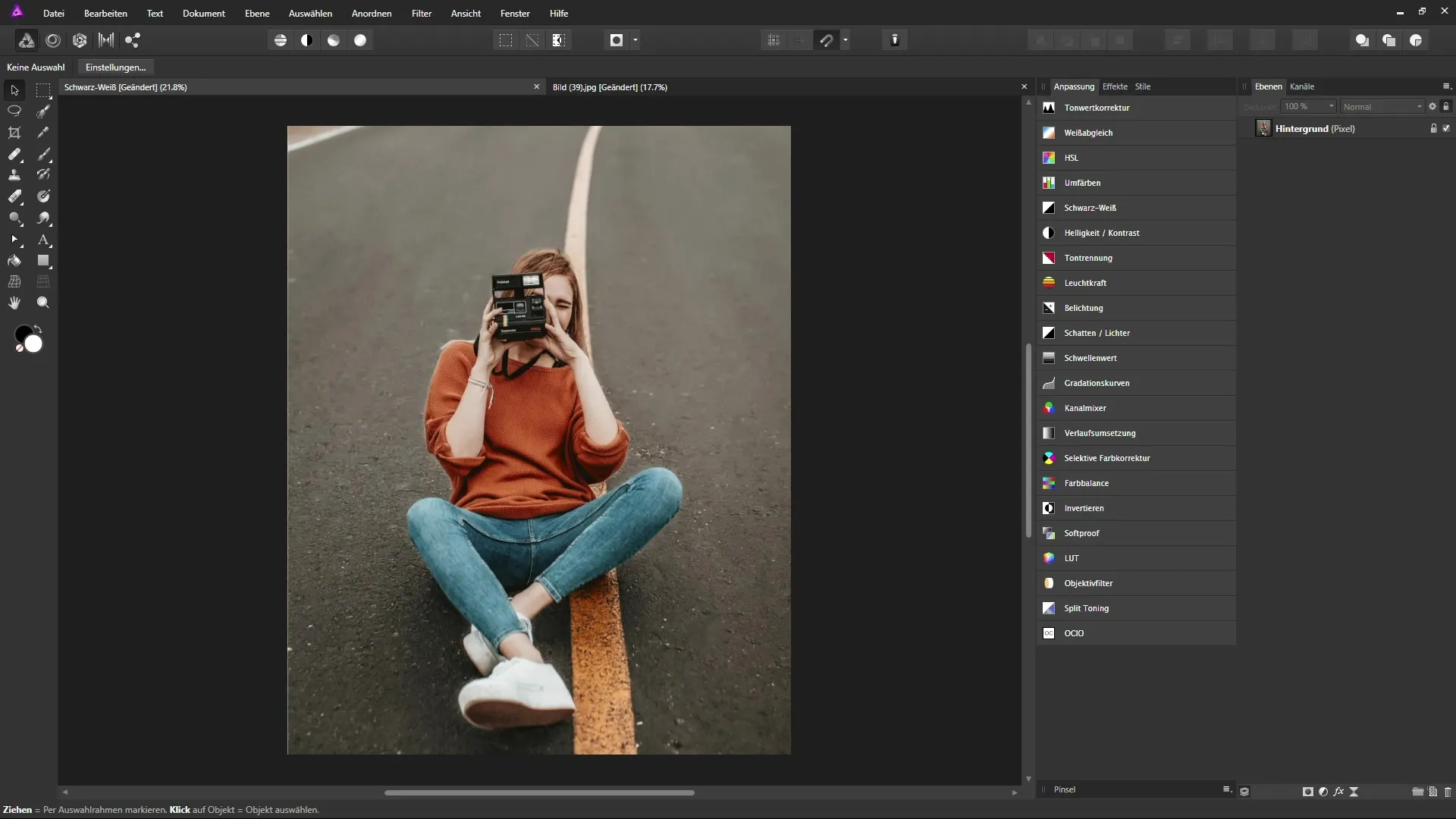Open the Normal blend mode dropdown

pos(1382,107)
